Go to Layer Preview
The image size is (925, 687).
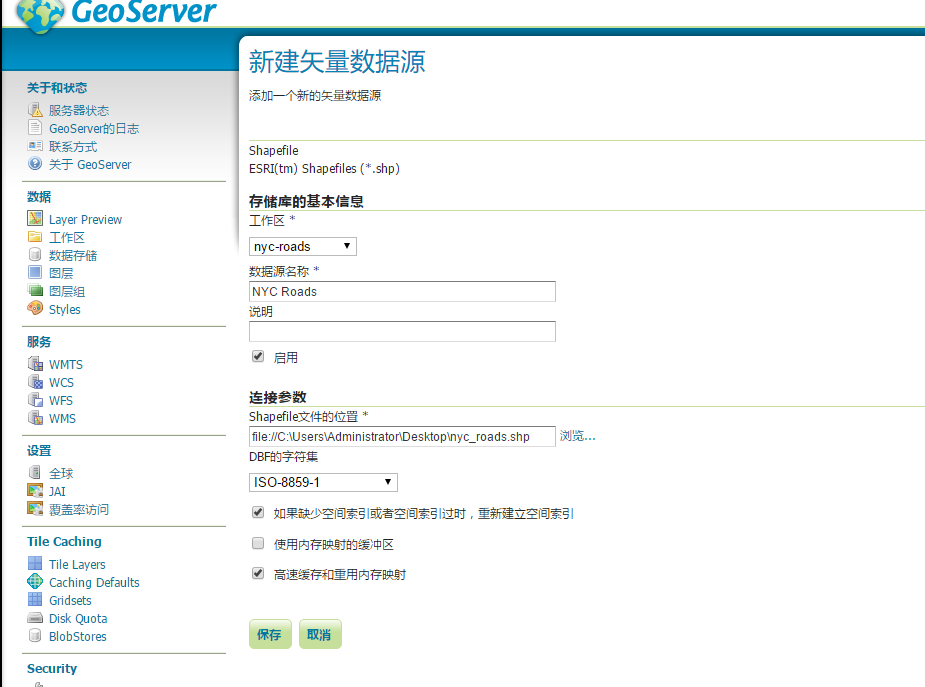click(x=86, y=219)
